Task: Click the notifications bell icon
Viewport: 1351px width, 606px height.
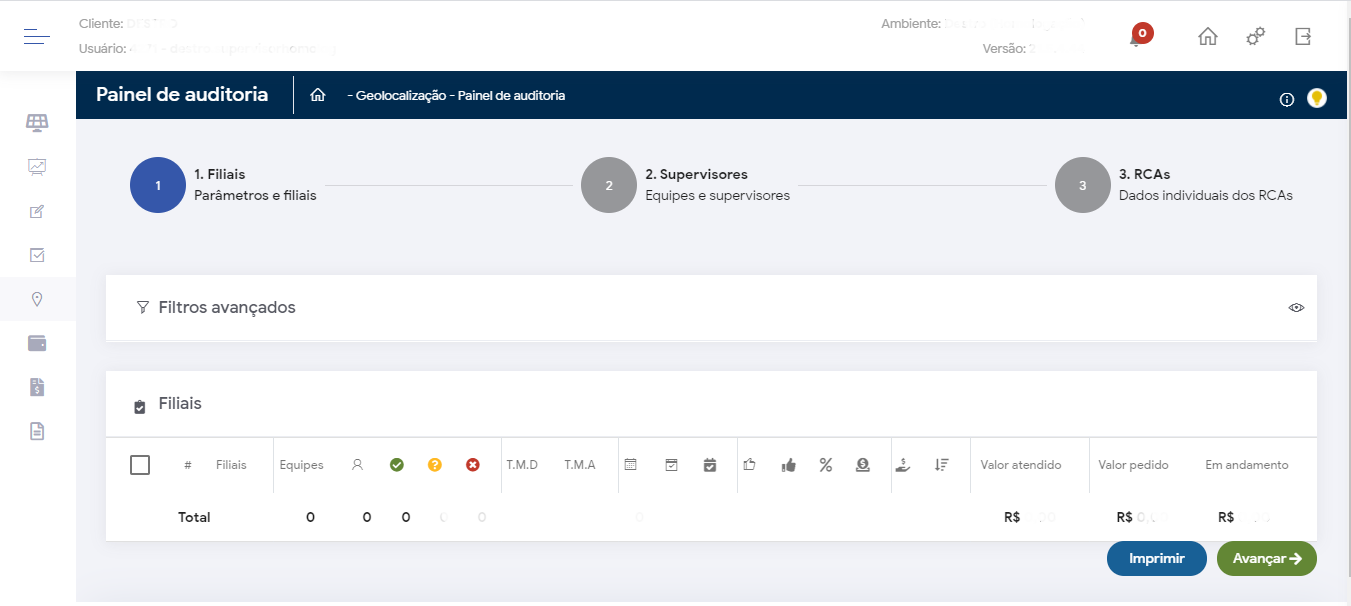Action: coord(1136,38)
